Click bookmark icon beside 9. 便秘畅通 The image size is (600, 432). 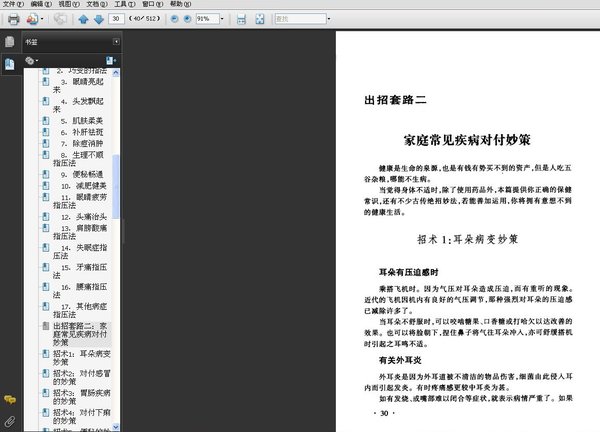pos(46,174)
